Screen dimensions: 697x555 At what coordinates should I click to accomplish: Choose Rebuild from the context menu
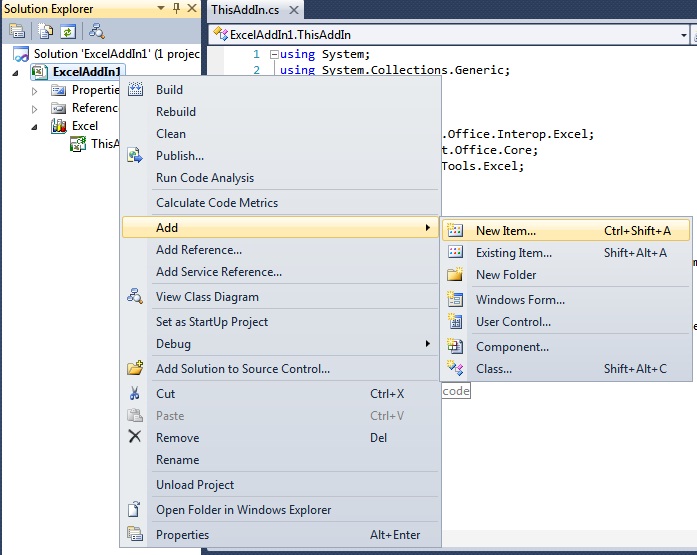point(280,112)
